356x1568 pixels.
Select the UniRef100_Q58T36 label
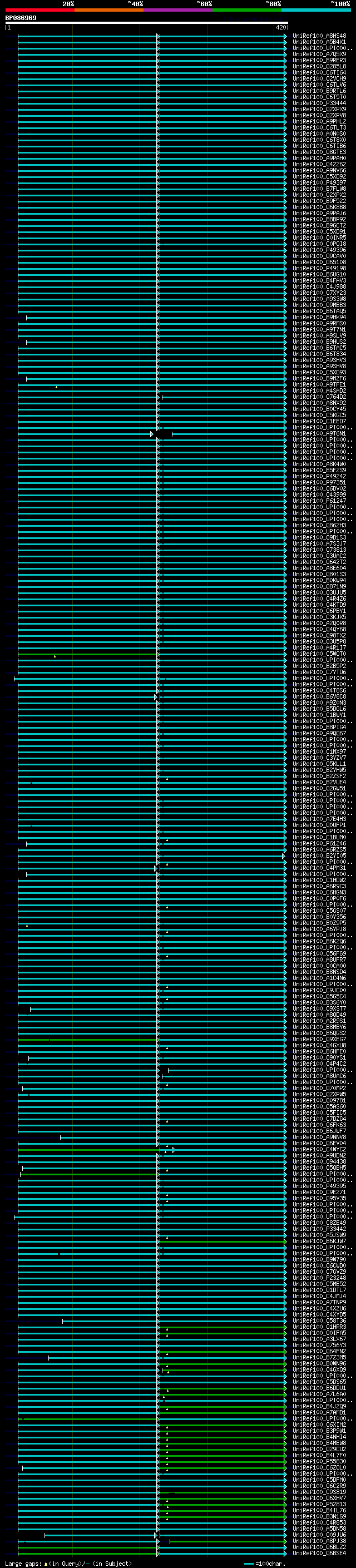[319, 1322]
